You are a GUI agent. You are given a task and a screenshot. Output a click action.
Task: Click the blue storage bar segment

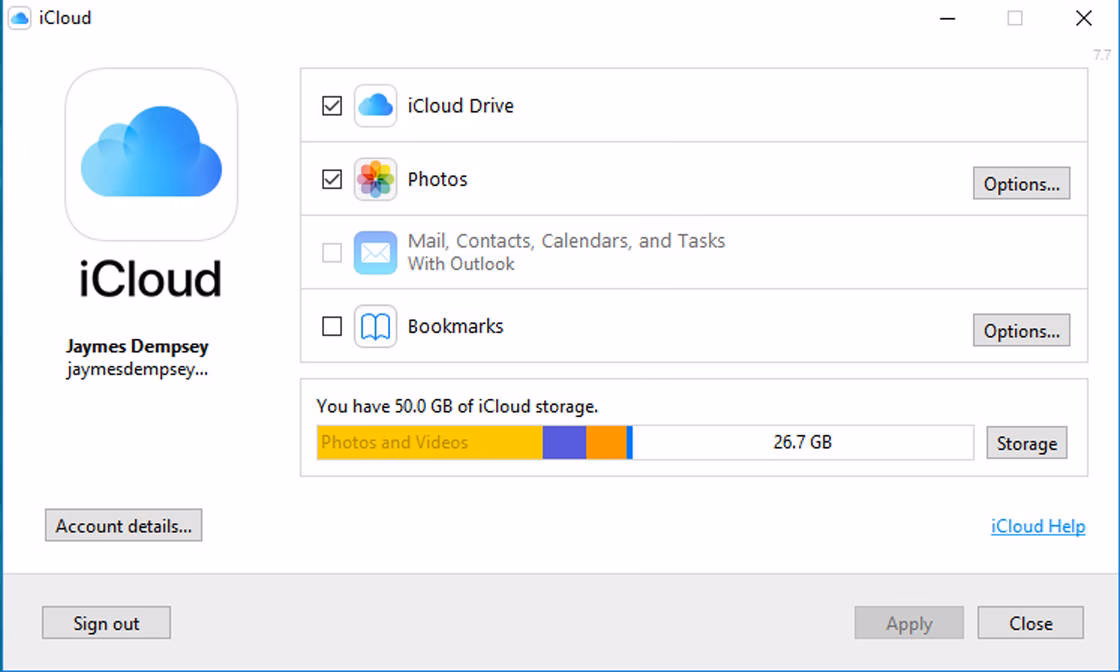tap(564, 442)
